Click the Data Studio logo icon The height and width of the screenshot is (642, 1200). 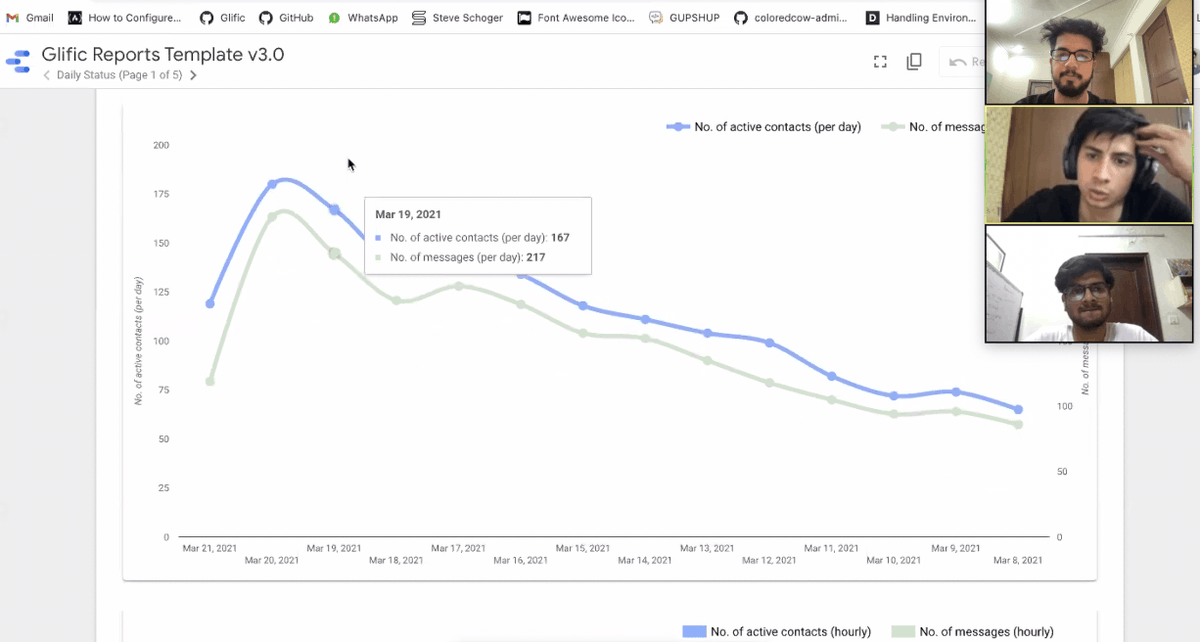click(x=18, y=62)
